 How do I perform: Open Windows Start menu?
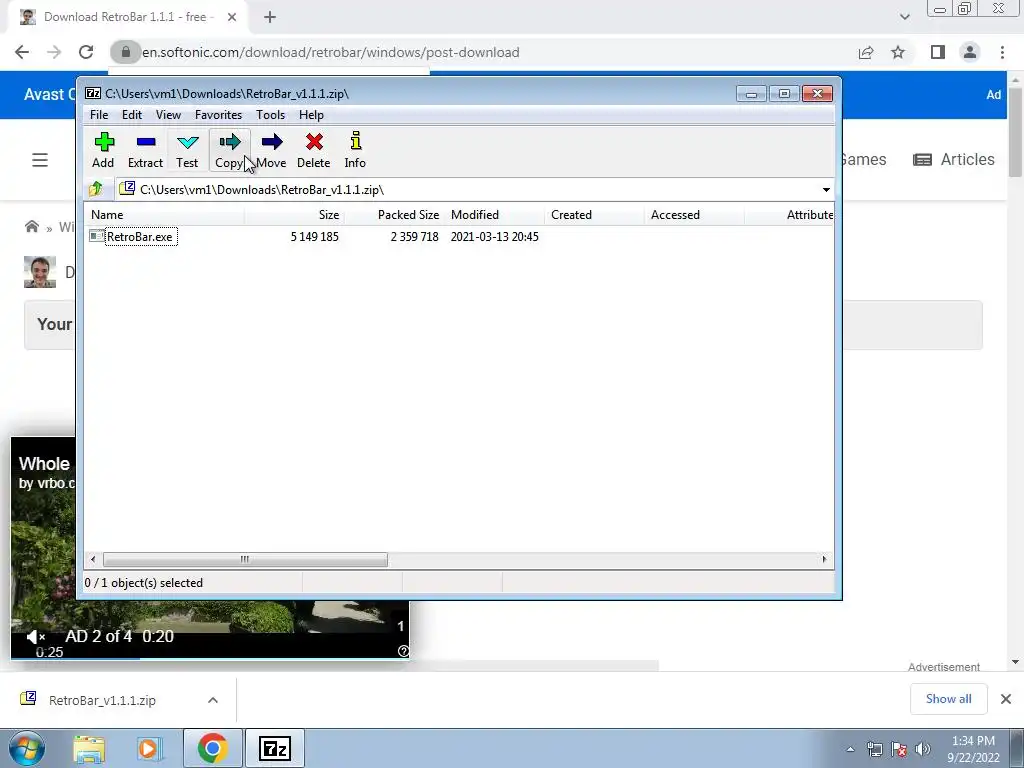pos(26,748)
